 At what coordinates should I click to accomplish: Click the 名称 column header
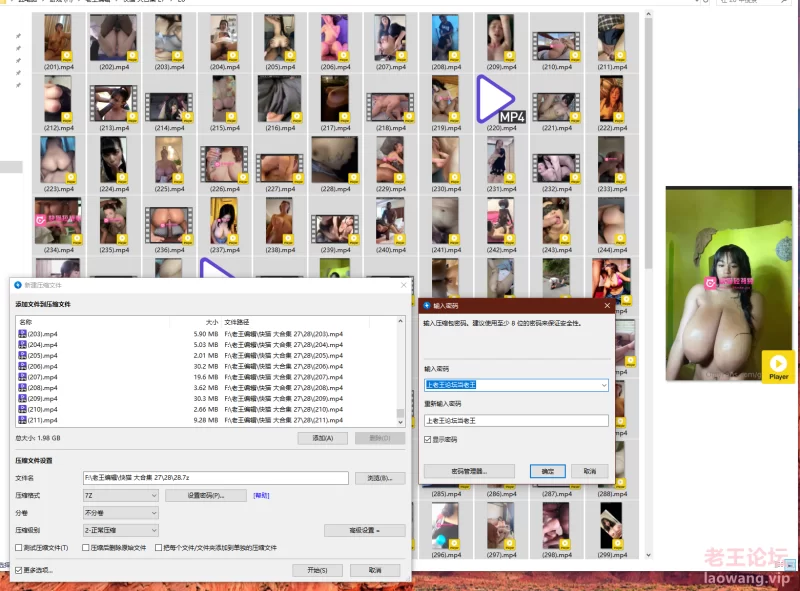[x=26, y=322]
